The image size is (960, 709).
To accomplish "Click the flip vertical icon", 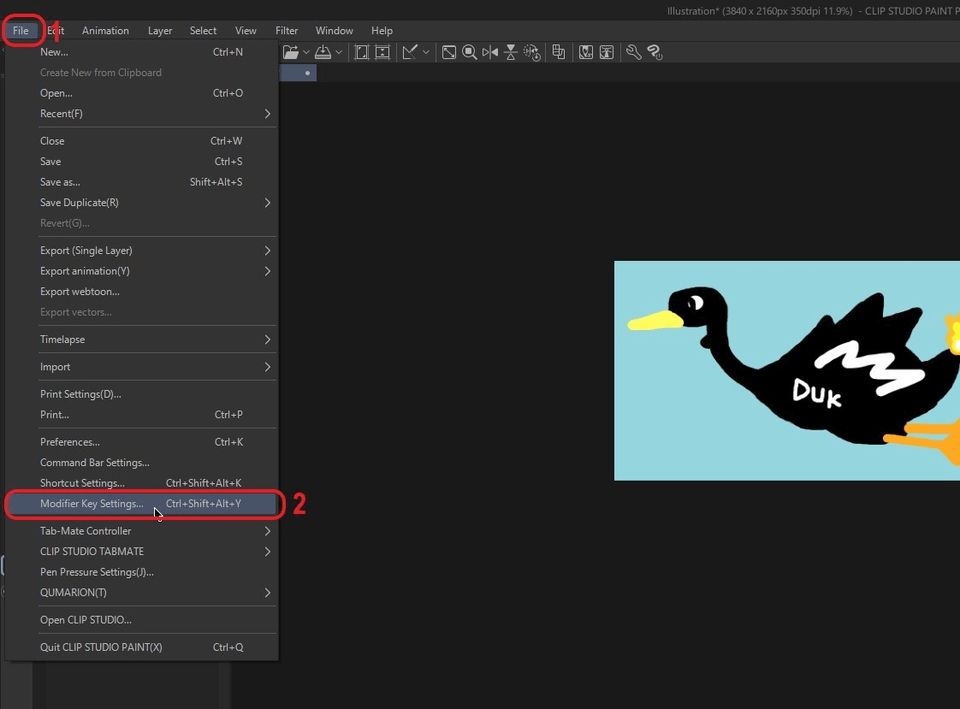I will coord(511,53).
